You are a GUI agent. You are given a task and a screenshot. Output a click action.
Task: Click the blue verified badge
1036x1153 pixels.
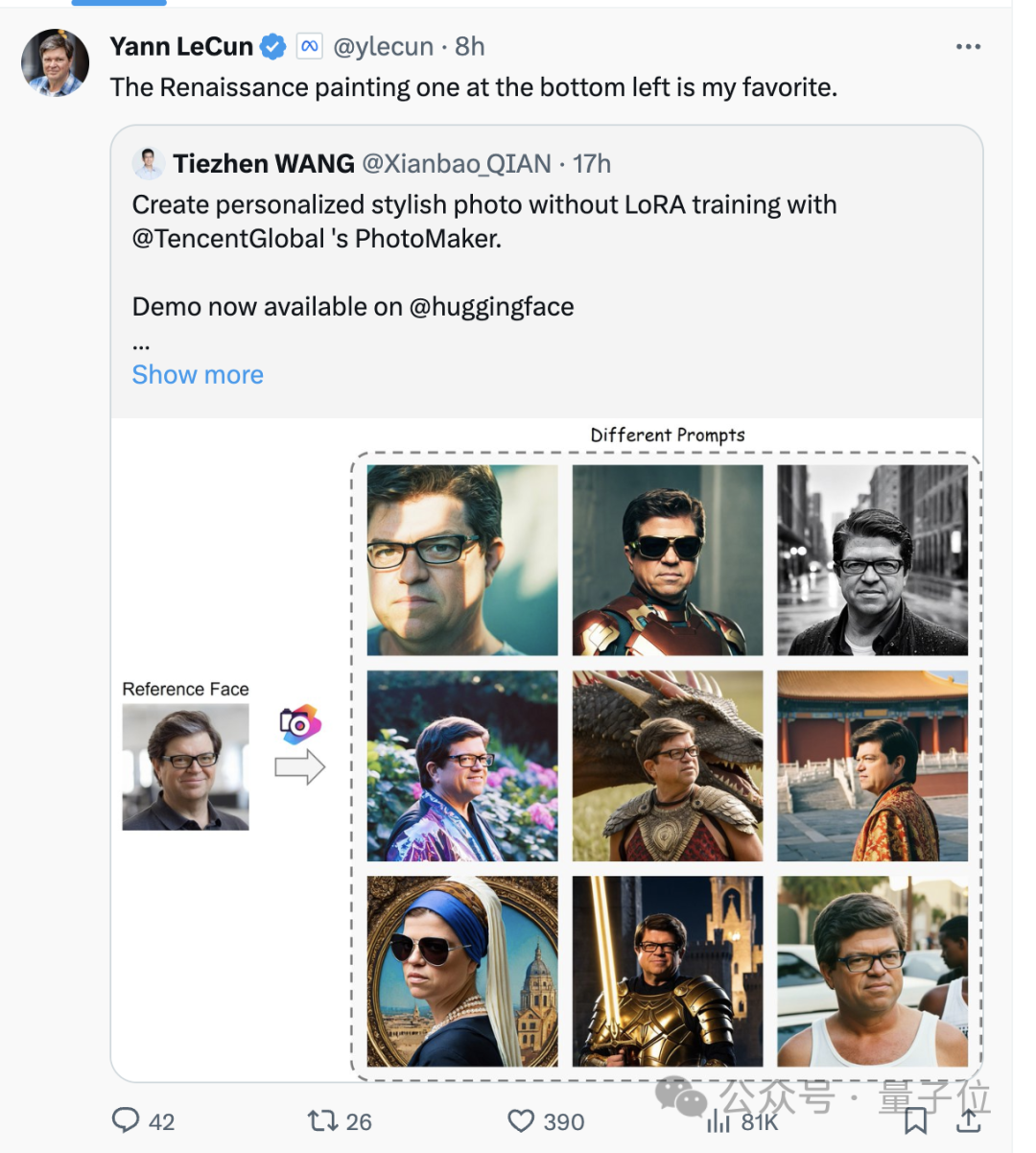coord(273,46)
